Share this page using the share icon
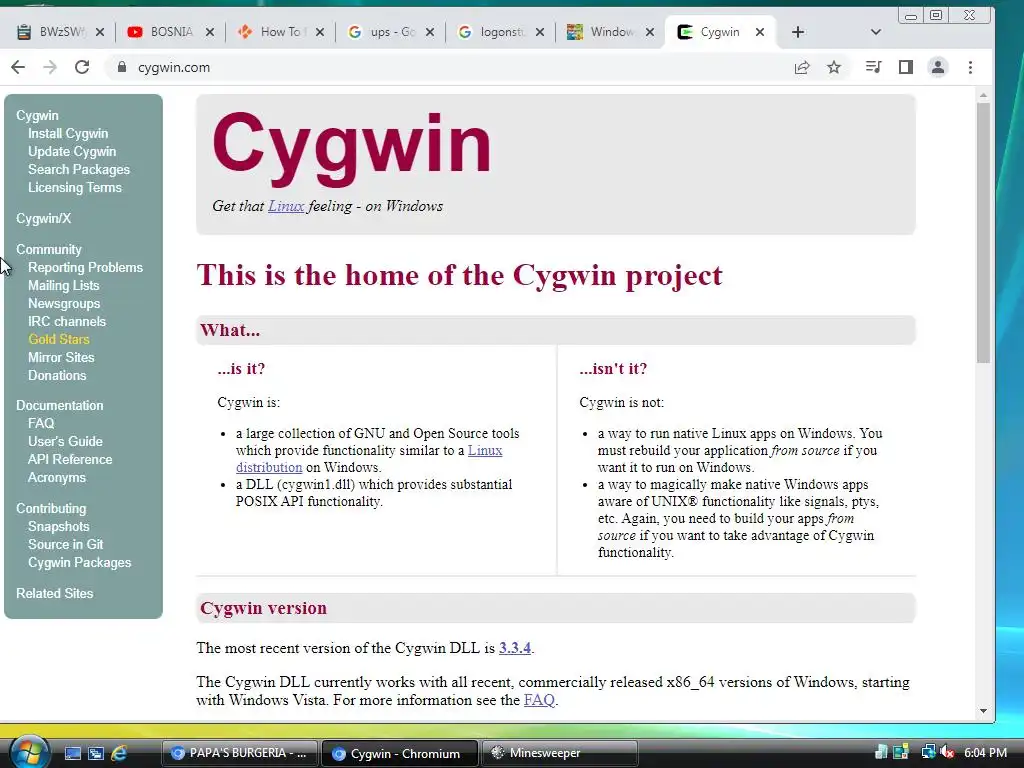This screenshot has height=768, width=1024. pos(802,67)
